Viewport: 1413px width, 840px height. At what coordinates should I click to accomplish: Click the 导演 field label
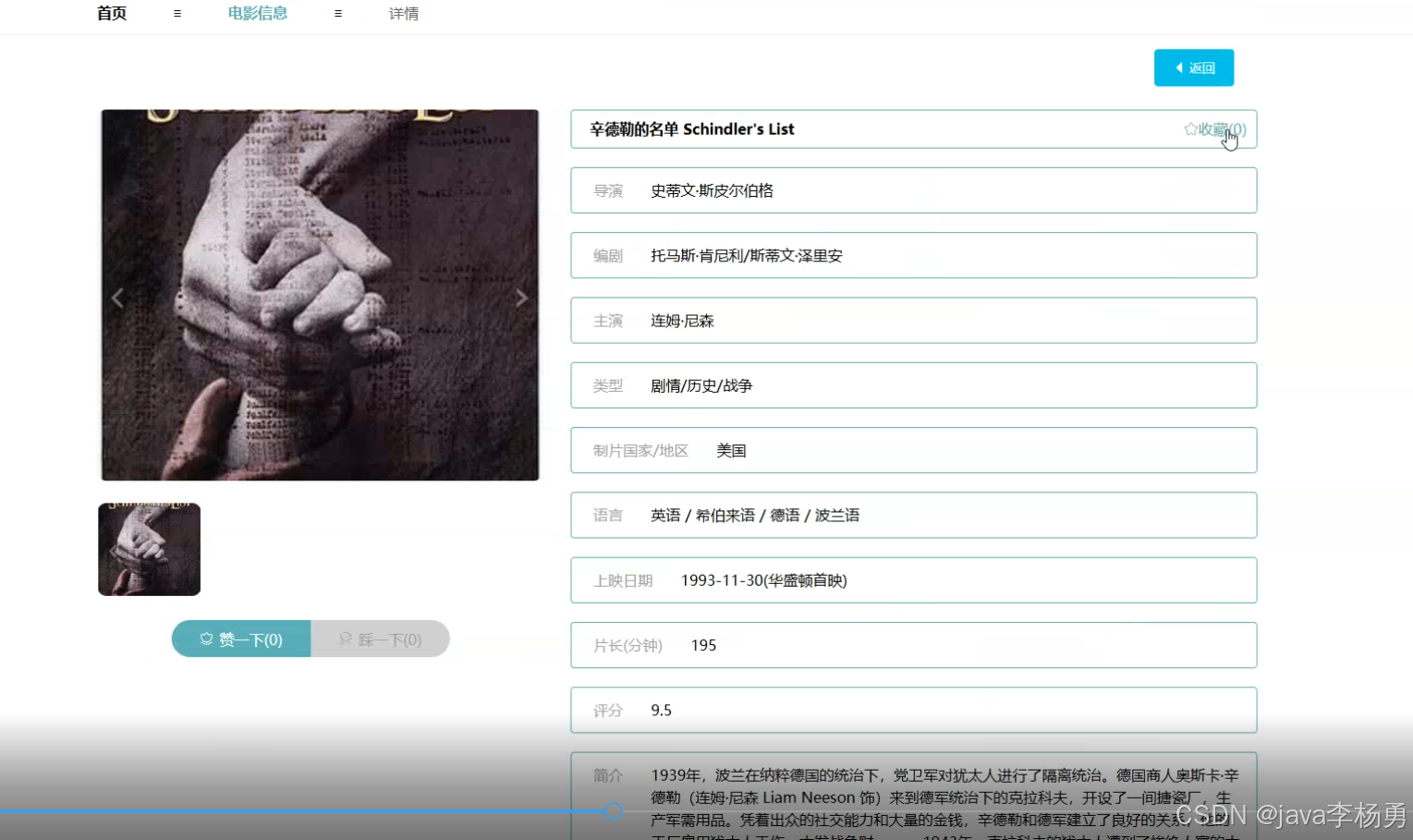coord(608,190)
